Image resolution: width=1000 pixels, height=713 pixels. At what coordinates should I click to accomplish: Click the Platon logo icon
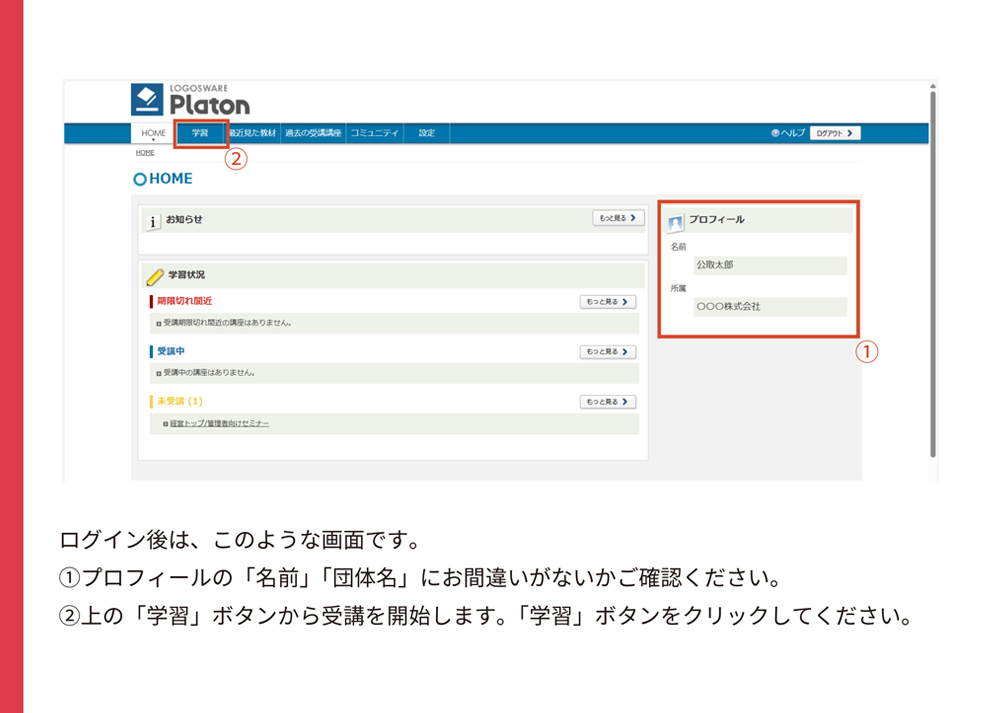pyautogui.click(x=147, y=100)
